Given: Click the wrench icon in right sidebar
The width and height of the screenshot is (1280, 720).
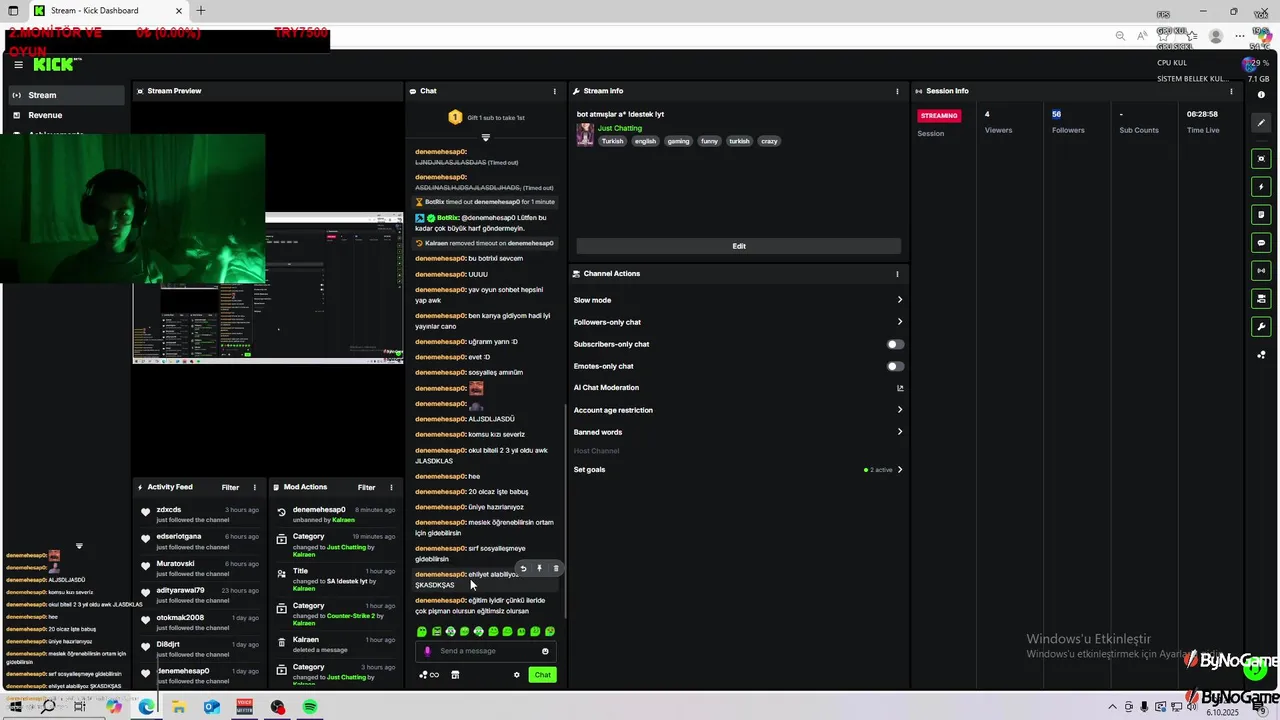Looking at the screenshot, I should (1261, 326).
